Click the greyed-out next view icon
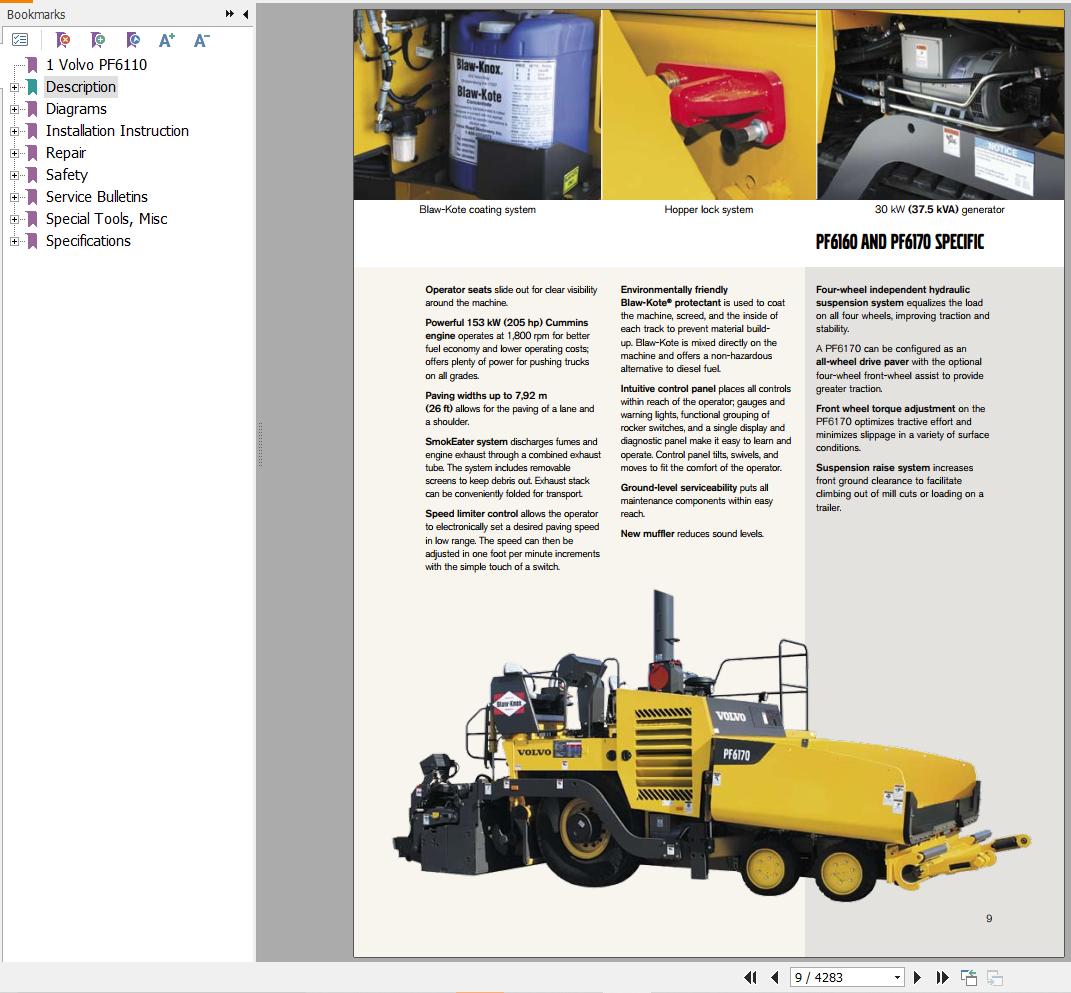 pyautogui.click(x=995, y=977)
